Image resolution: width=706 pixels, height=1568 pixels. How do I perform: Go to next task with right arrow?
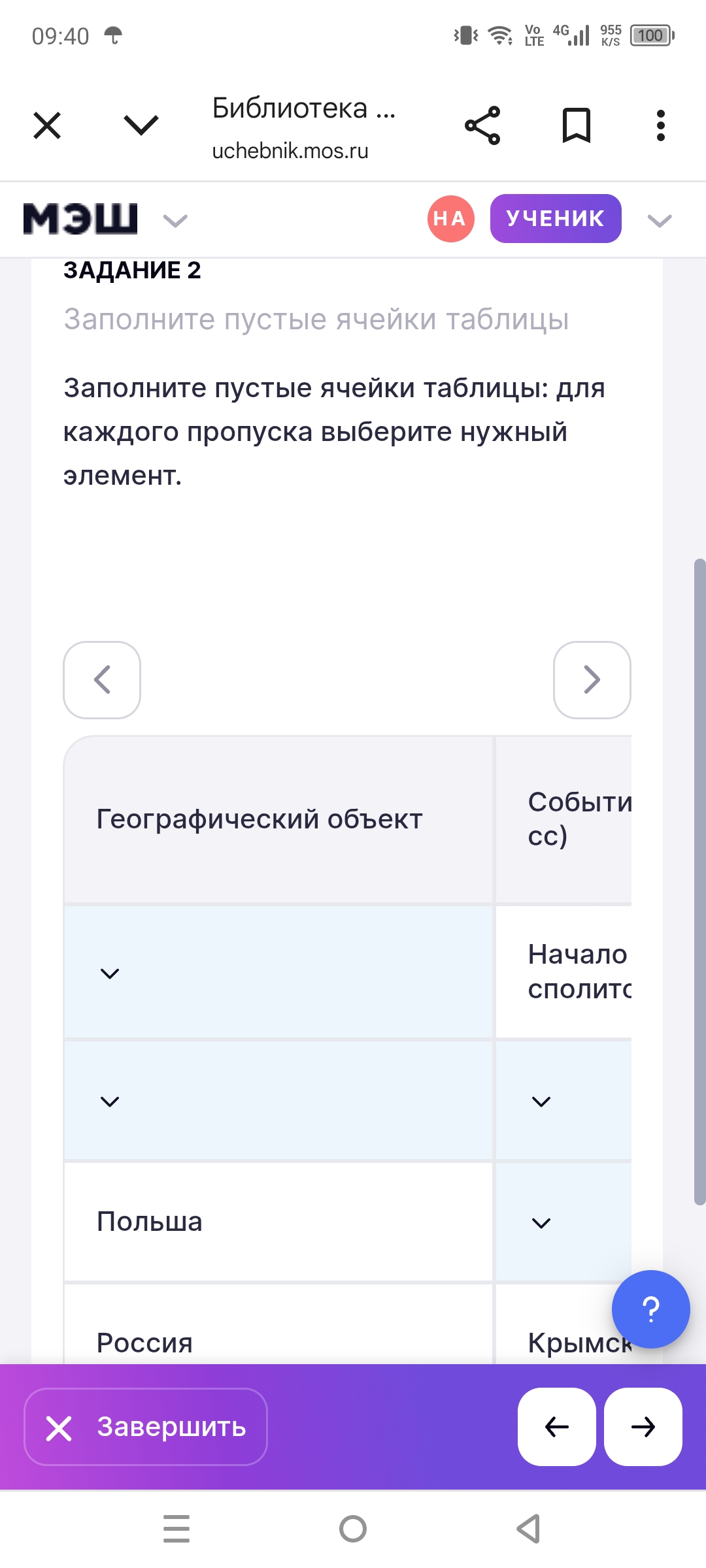coord(643,1427)
